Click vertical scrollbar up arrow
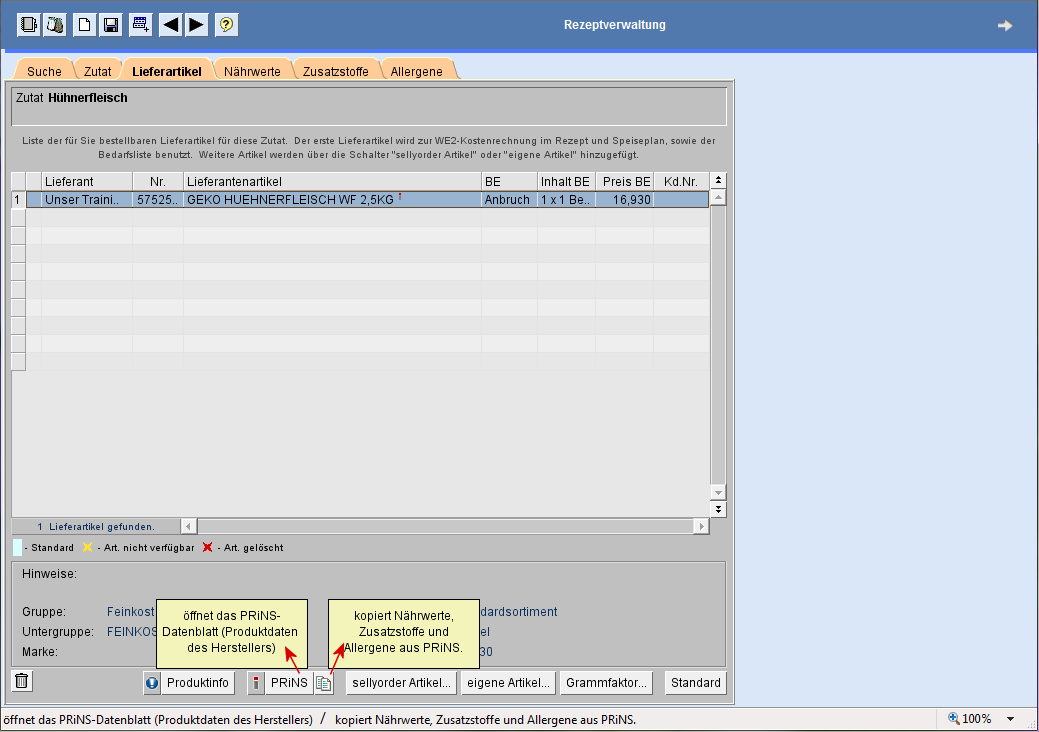The height and width of the screenshot is (732, 1039). [718, 197]
